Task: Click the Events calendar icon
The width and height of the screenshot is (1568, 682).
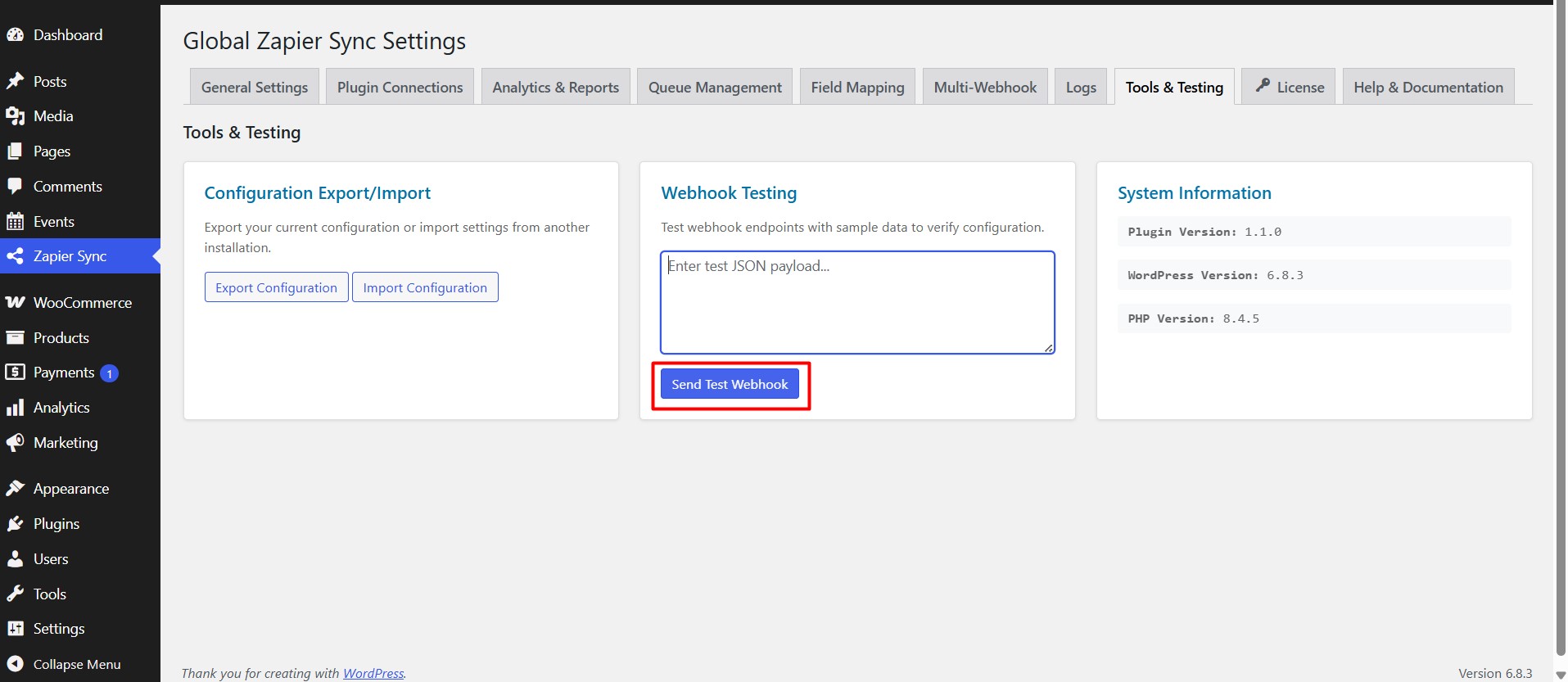Action: click(15, 222)
